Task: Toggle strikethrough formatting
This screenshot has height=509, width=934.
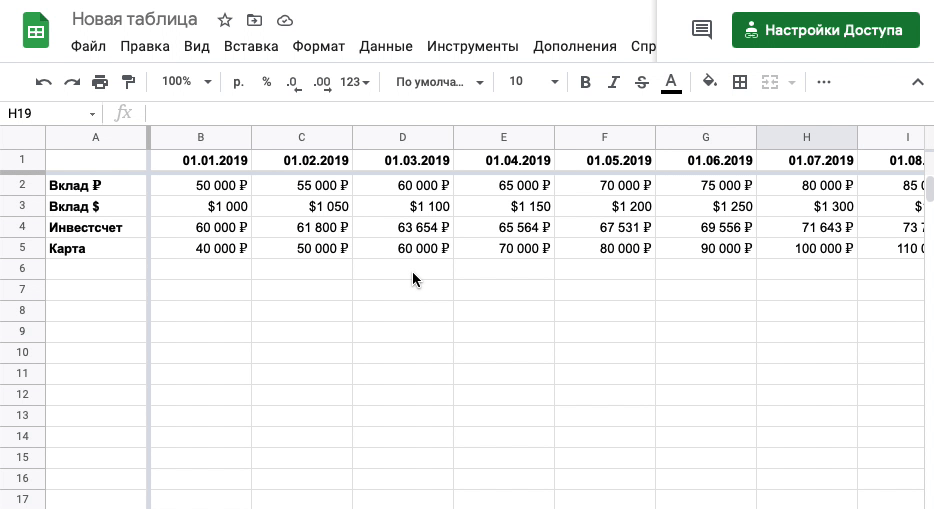Action: 642,82
